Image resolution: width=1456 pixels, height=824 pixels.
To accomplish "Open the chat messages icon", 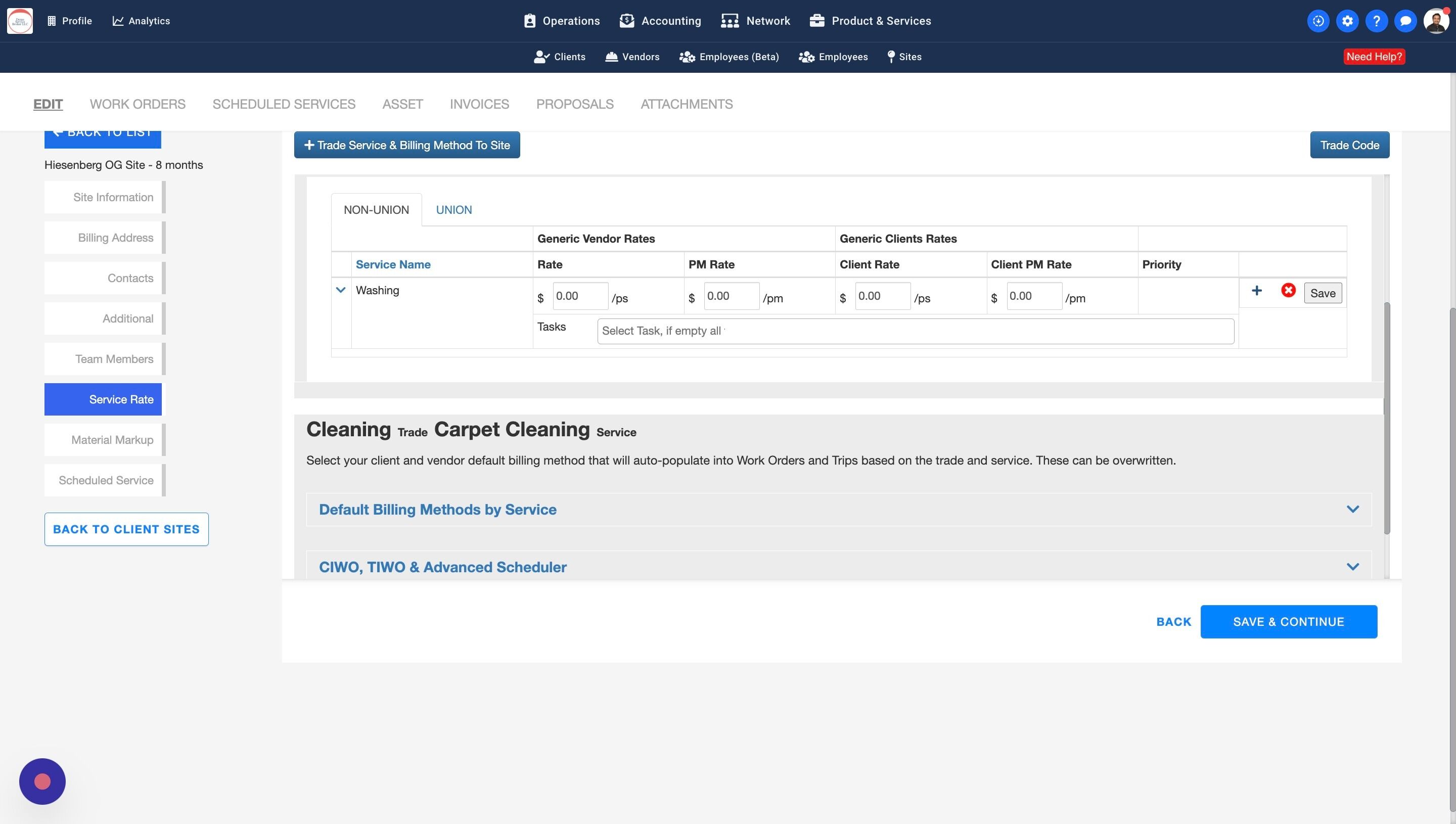I will (1405, 21).
